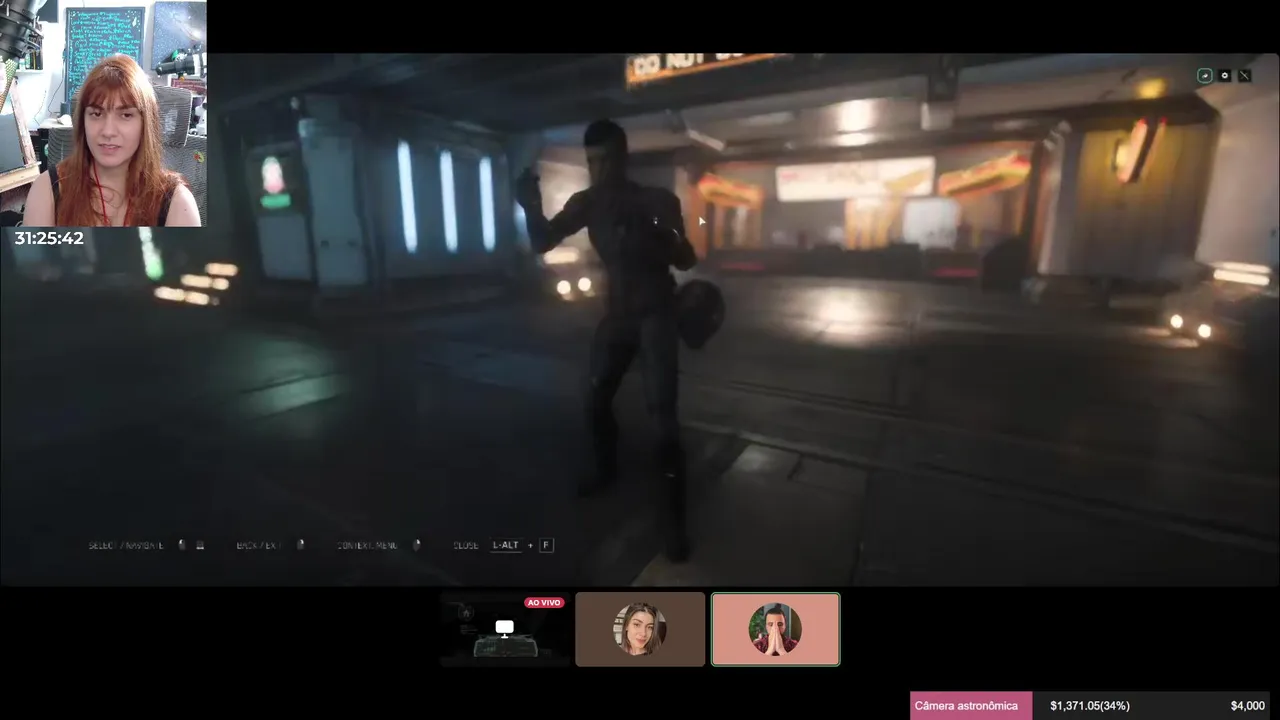Image resolution: width=1280 pixels, height=720 pixels.
Task: Click the X close icon in game overlay
Action: (x=1245, y=75)
